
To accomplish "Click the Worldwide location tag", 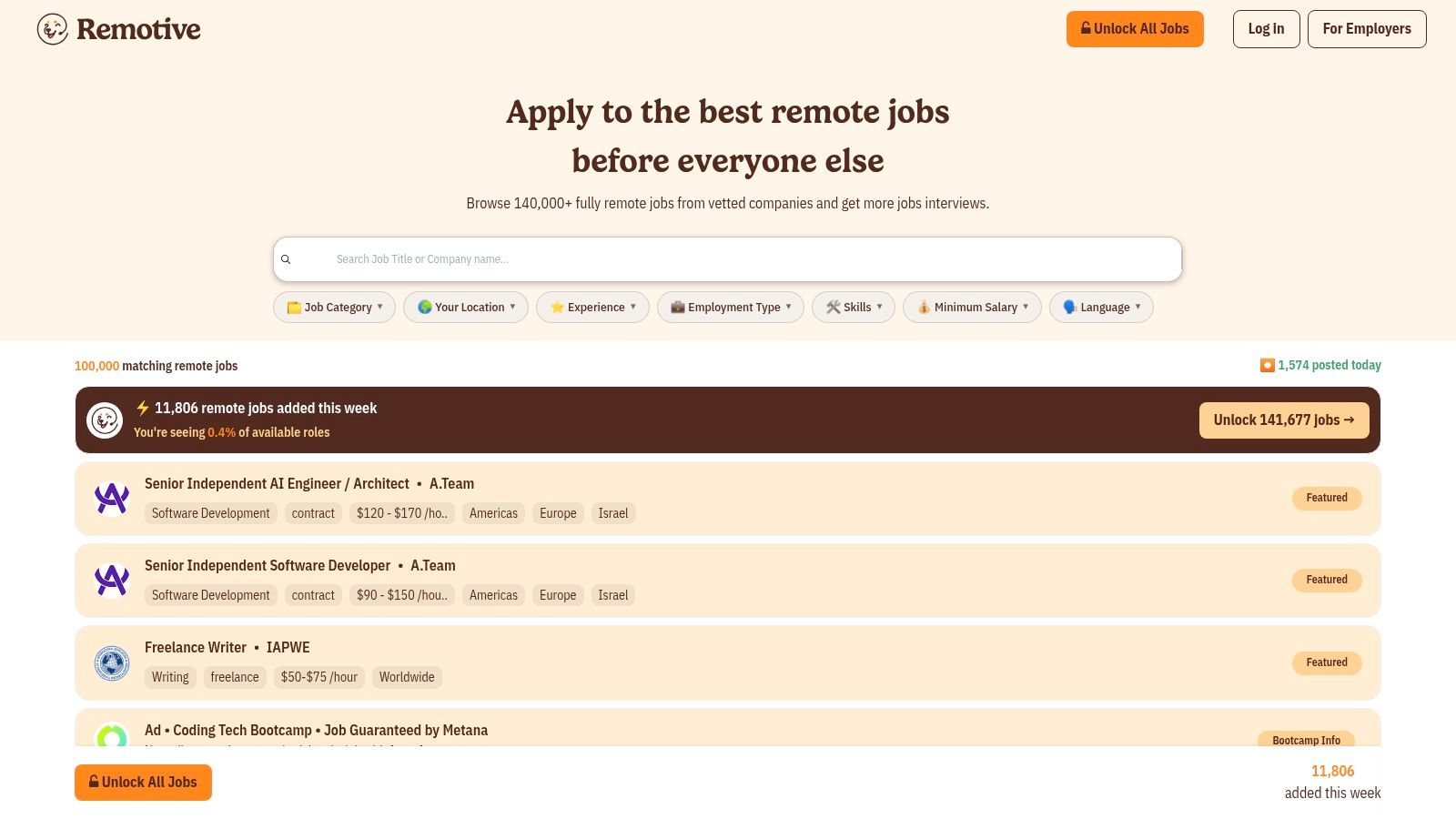I will coord(407,677).
